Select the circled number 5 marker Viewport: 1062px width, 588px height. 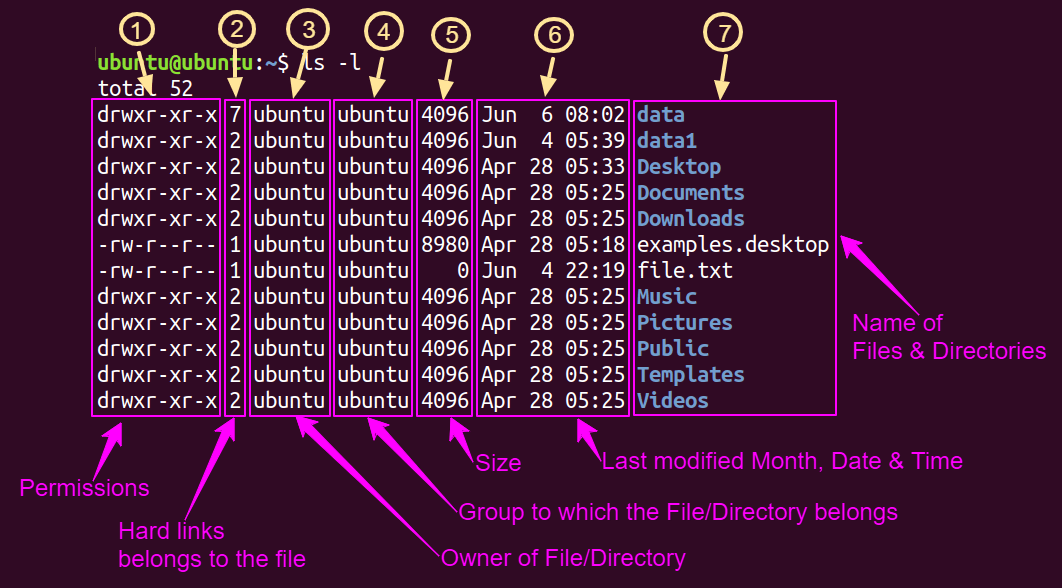(450, 33)
